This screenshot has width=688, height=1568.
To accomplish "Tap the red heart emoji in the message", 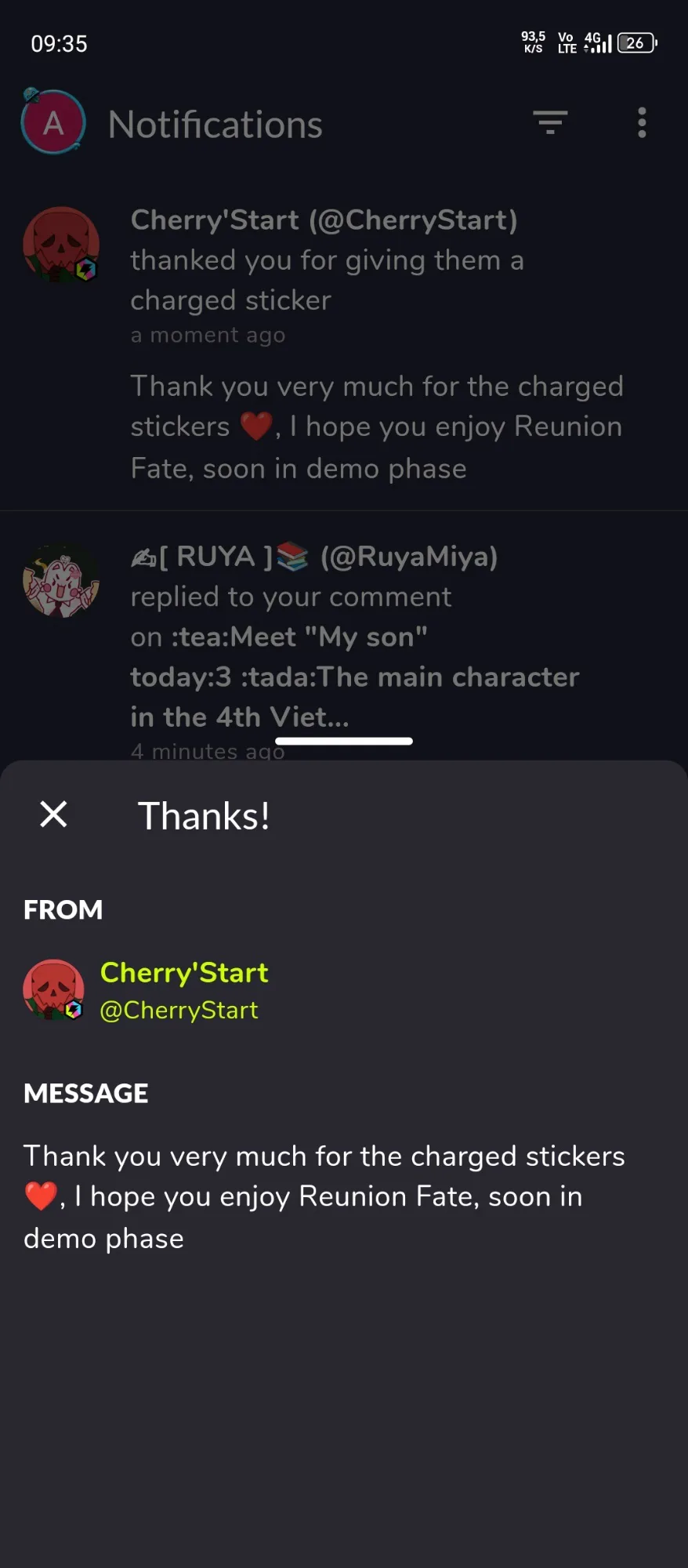I will point(41,1196).
